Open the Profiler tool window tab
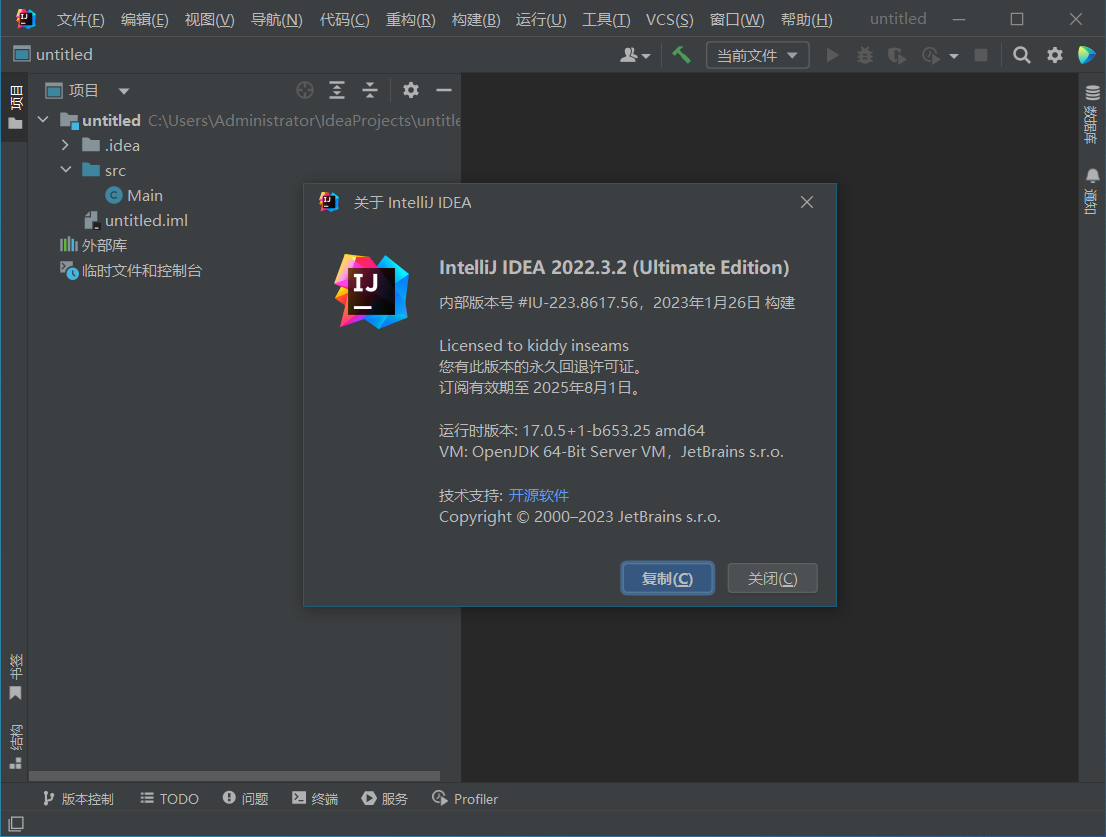The width and height of the screenshot is (1106, 837). pyautogui.click(x=465, y=798)
